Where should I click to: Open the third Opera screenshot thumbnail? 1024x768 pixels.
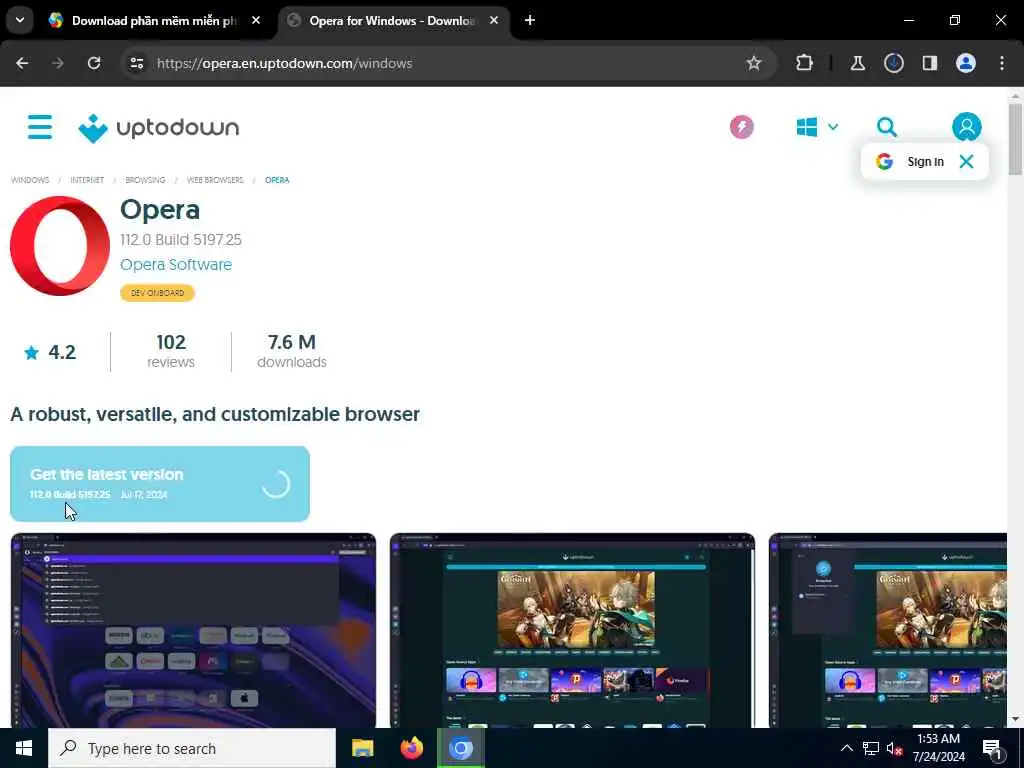888,630
